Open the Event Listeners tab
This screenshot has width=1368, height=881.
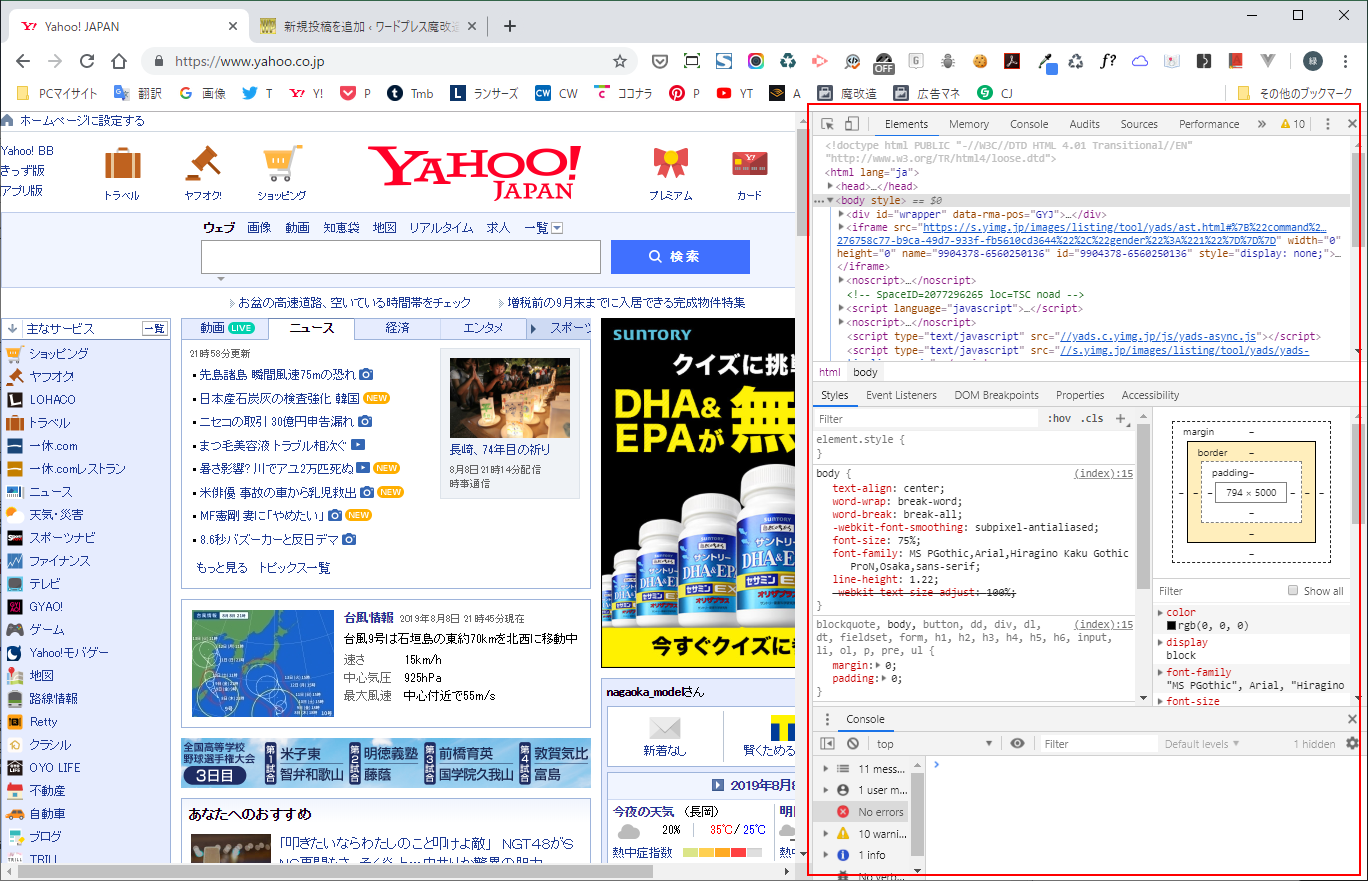click(901, 395)
